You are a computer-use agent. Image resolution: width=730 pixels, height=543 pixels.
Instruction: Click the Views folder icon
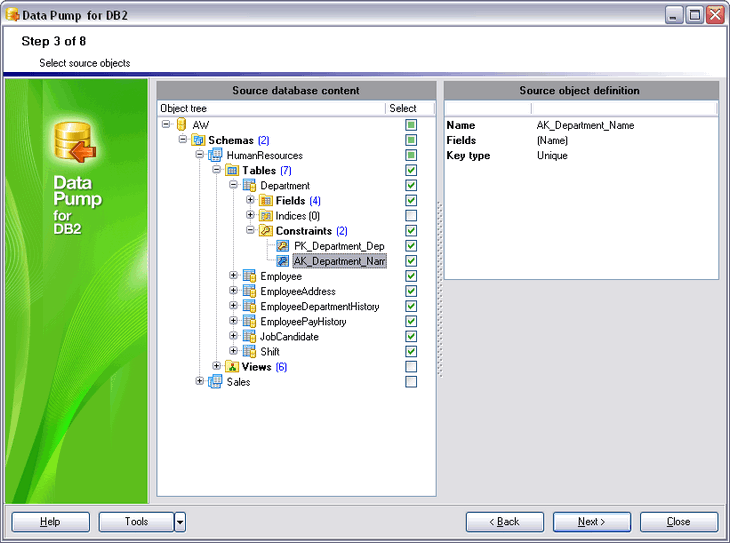pyautogui.click(x=232, y=367)
